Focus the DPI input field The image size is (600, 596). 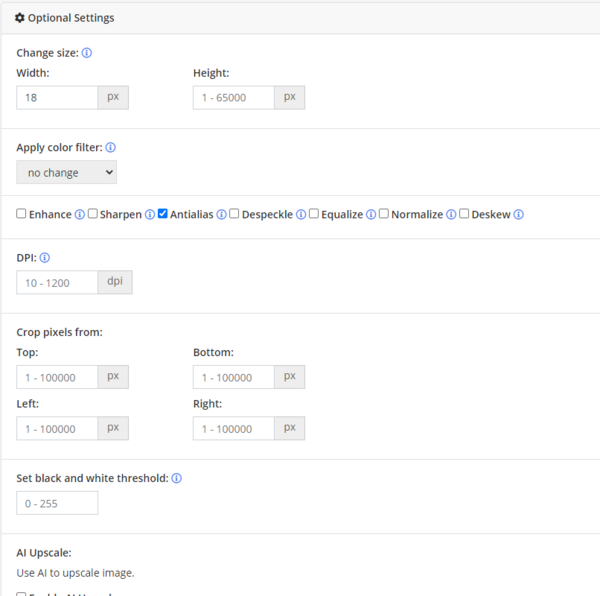click(57, 283)
